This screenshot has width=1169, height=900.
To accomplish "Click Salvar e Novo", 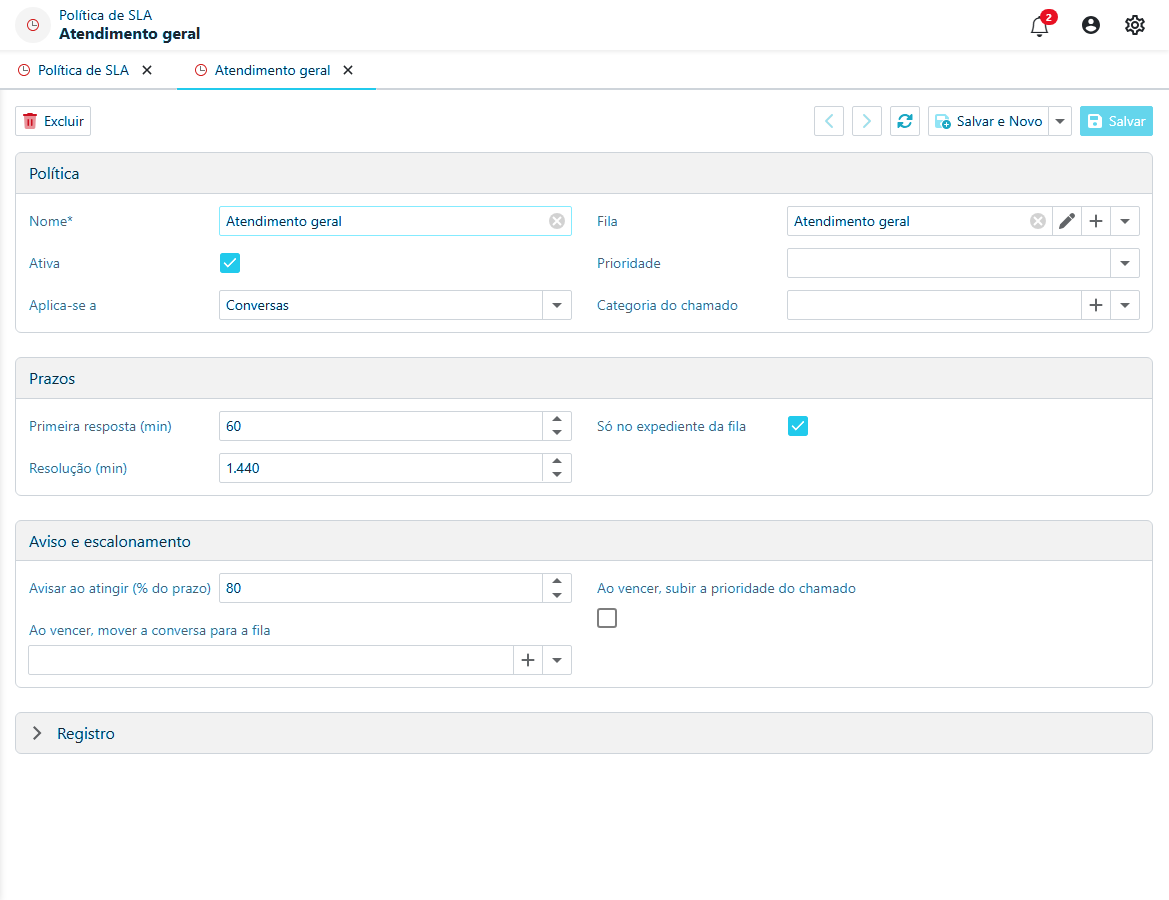I will tap(989, 121).
